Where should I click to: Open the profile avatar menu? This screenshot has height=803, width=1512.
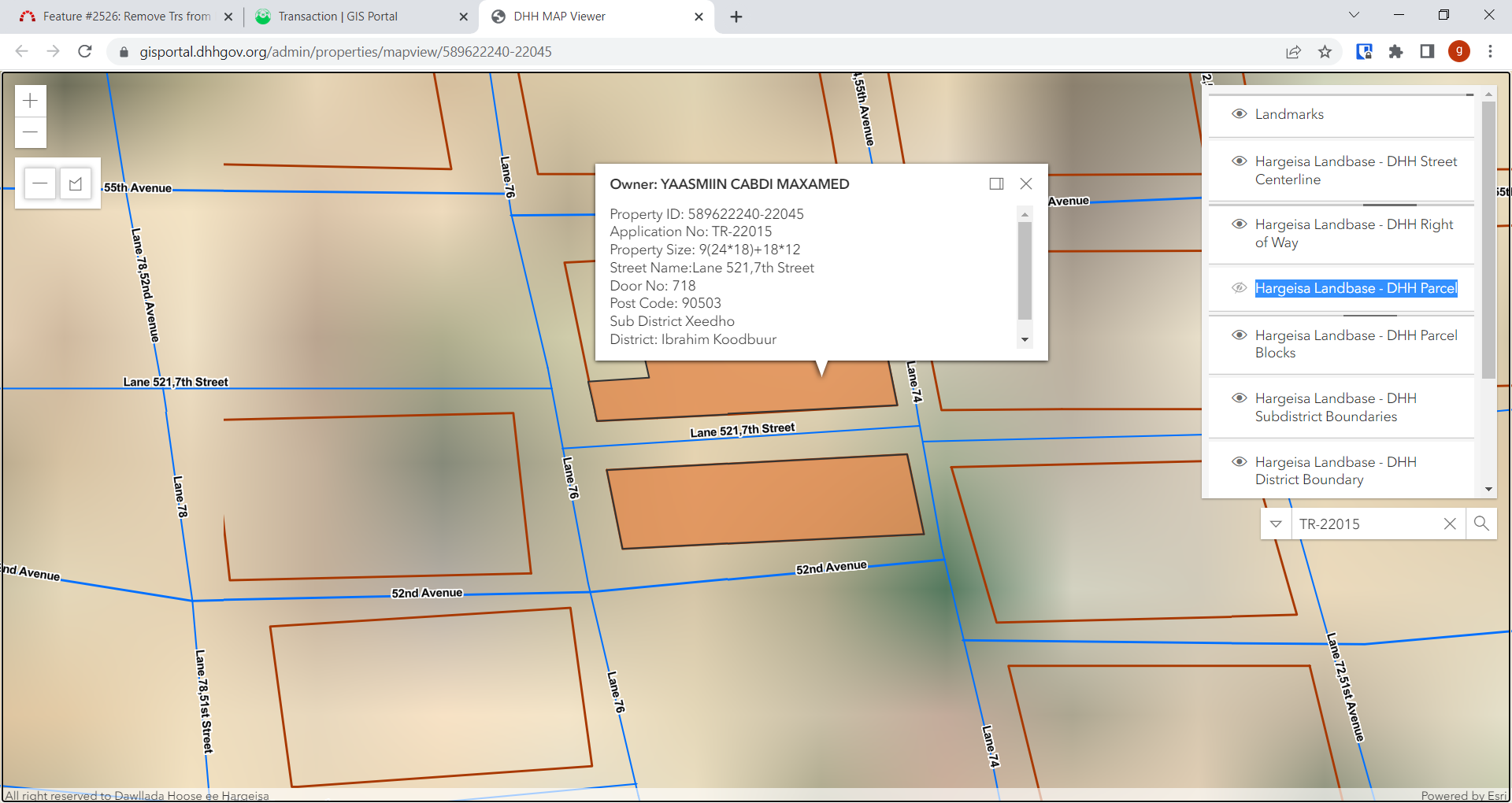[1459, 52]
